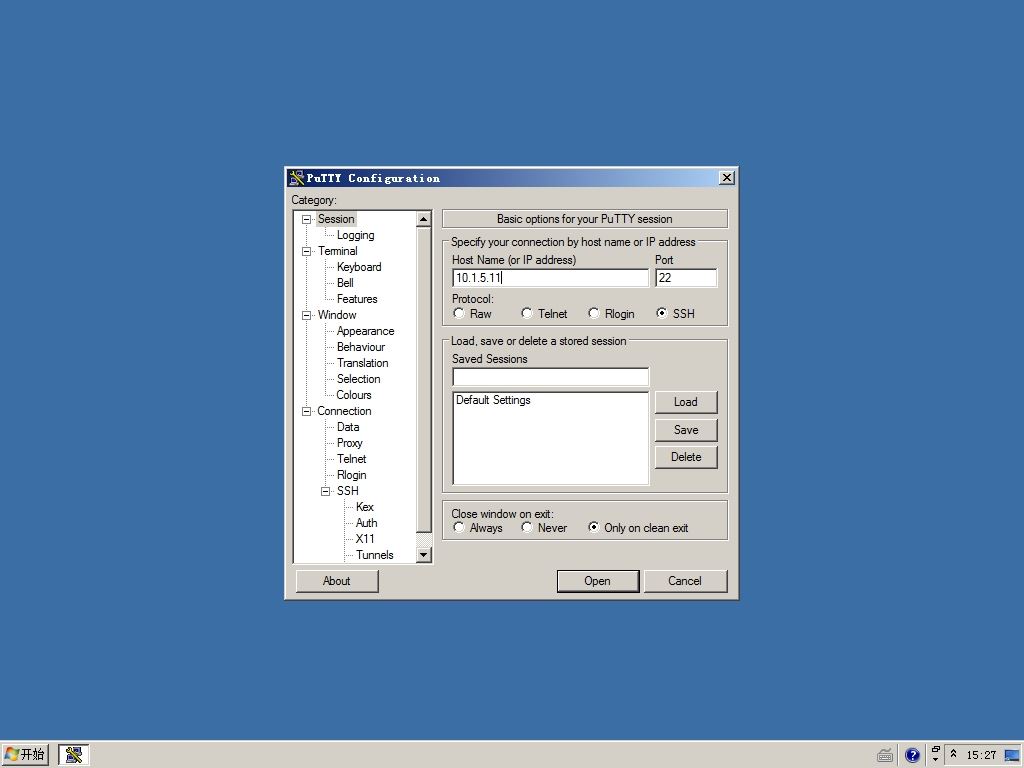The image size is (1024, 768).
Task: Open the Rlogin category in tree
Action: pyautogui.click(x=351, y=475)
